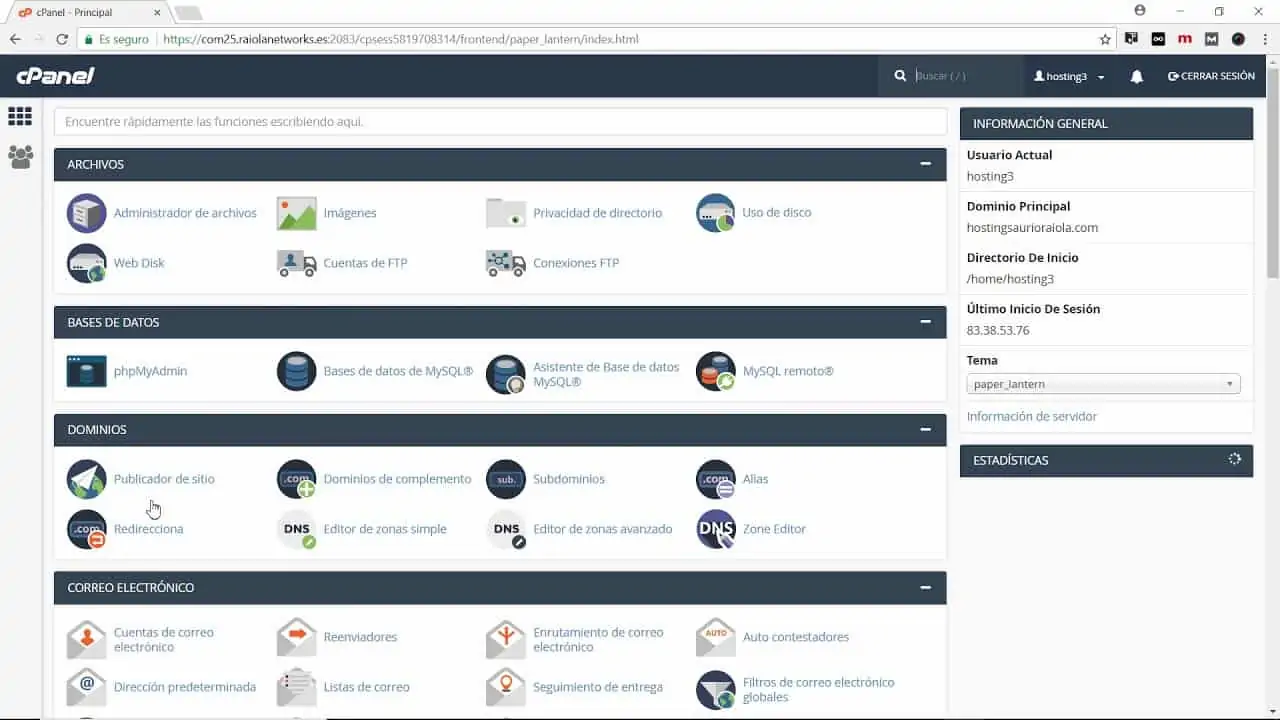The height and width of the screenshot is (720, 1280).
Task: Open the Chrome menu button
Action: [1265, 39]
